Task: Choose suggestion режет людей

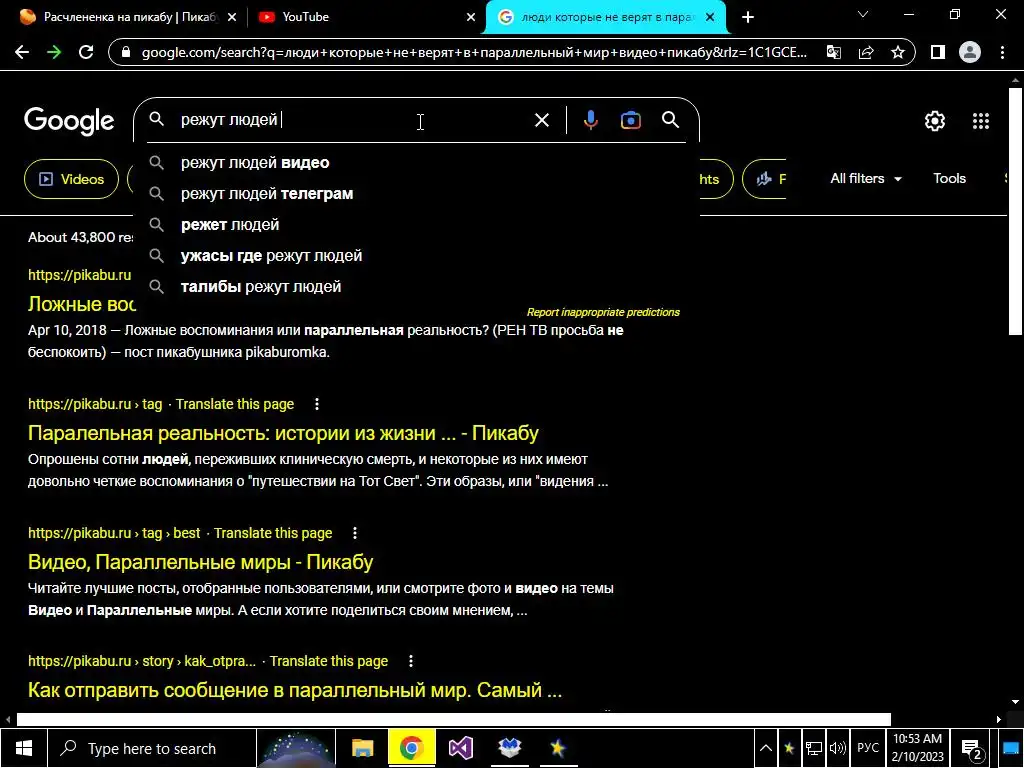Action: (417, 225)
